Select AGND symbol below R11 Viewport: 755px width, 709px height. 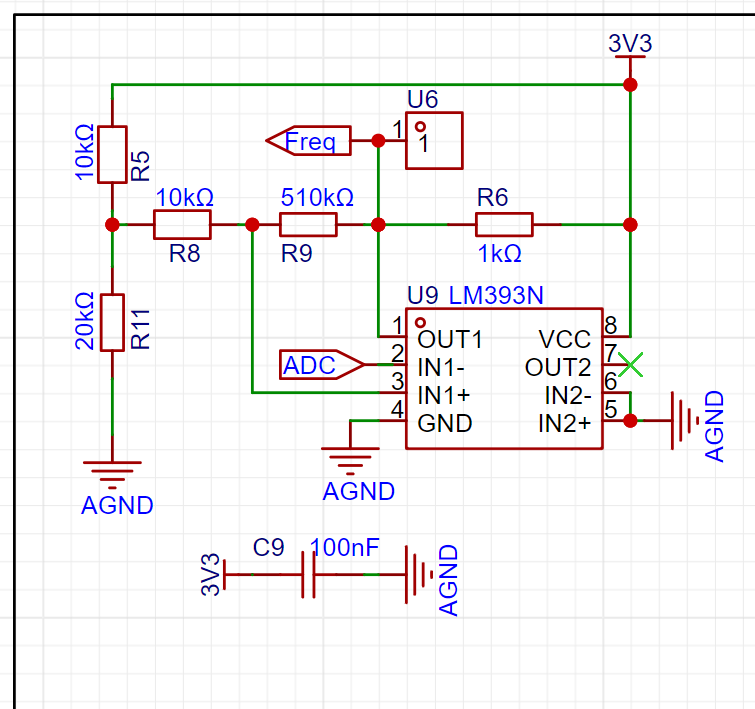(112, 475)
